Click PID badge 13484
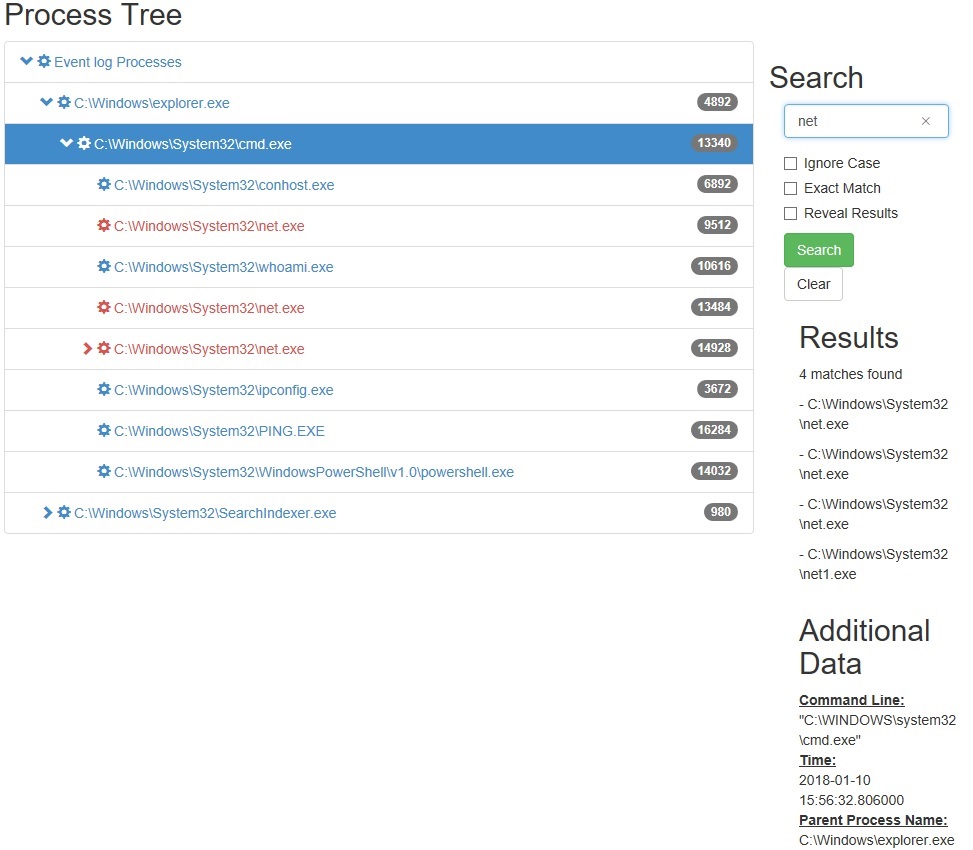This screenshot has width=973, height=850. pyautogui.click(x=714, y=306)
